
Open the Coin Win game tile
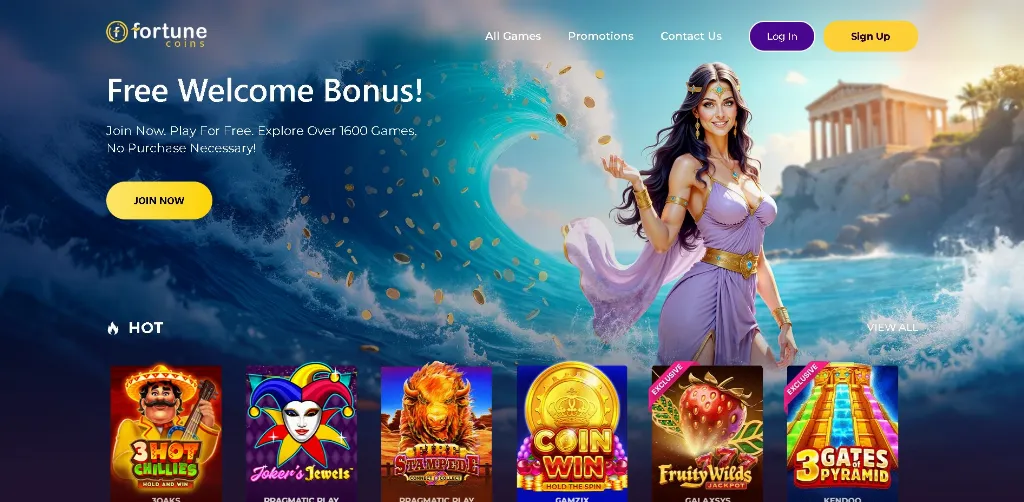[572, 433]
